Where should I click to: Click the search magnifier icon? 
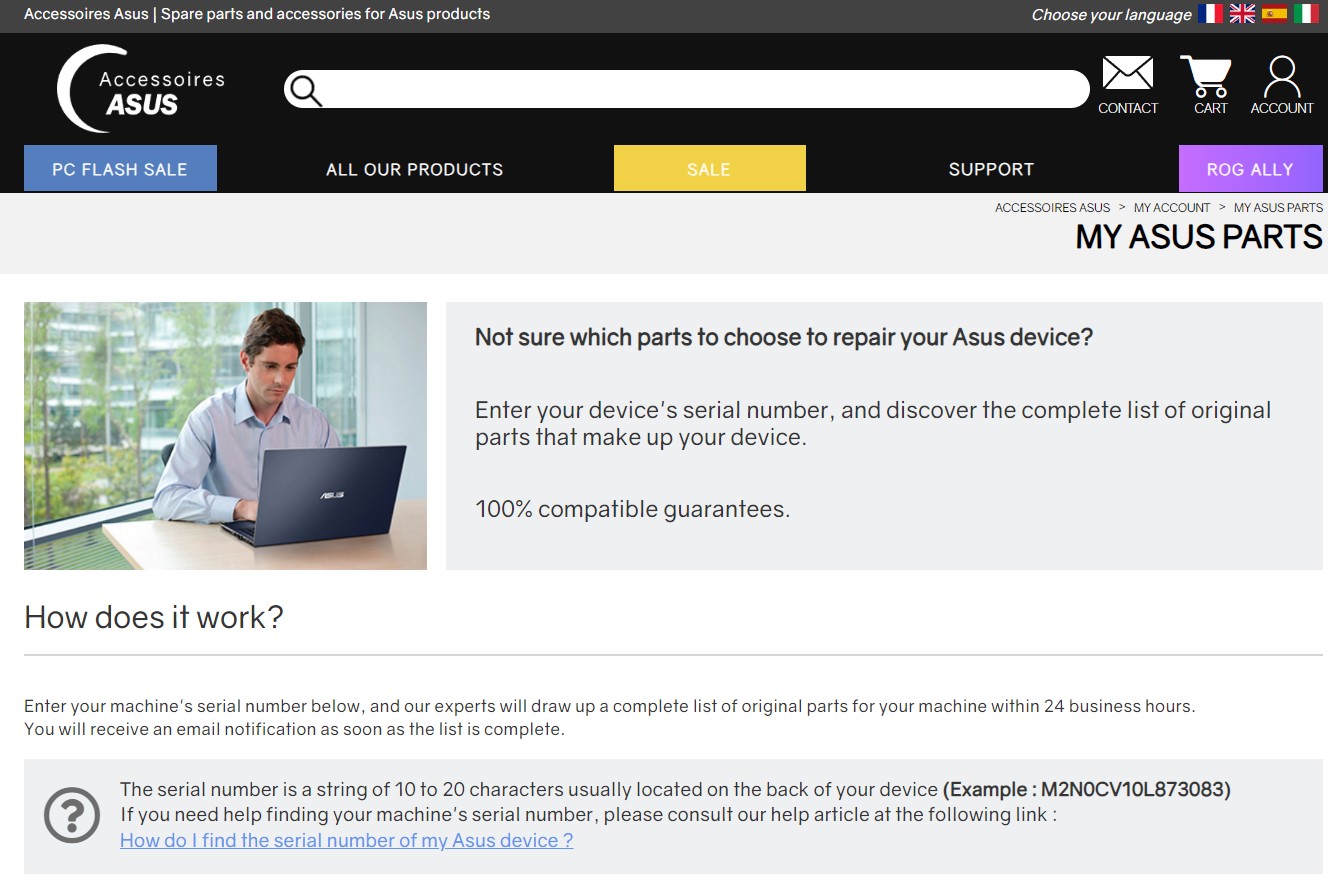(x=305, y=90)
